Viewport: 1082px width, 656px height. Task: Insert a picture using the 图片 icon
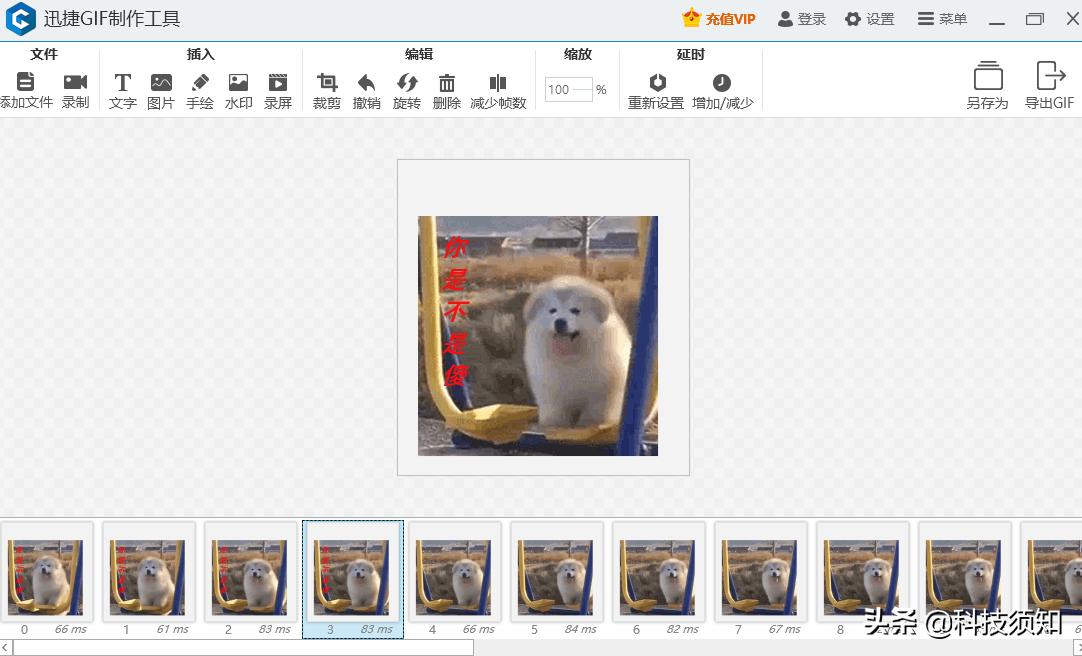pos(161,83)
